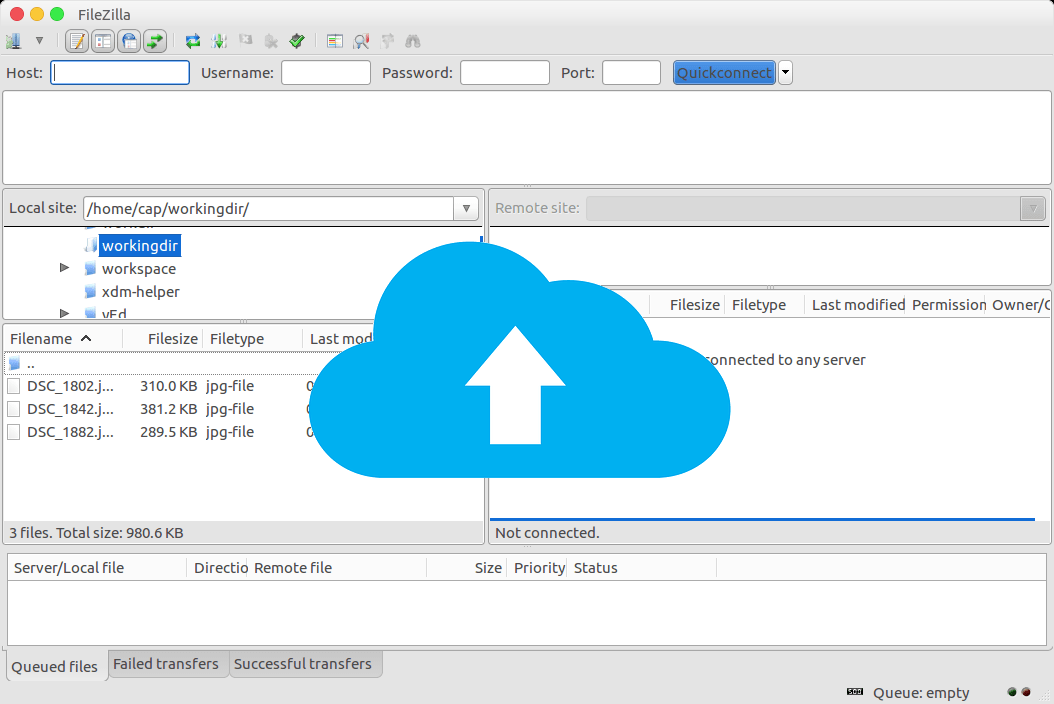
Task: Refresh the file and folder lists
Action: pos(190,41)
